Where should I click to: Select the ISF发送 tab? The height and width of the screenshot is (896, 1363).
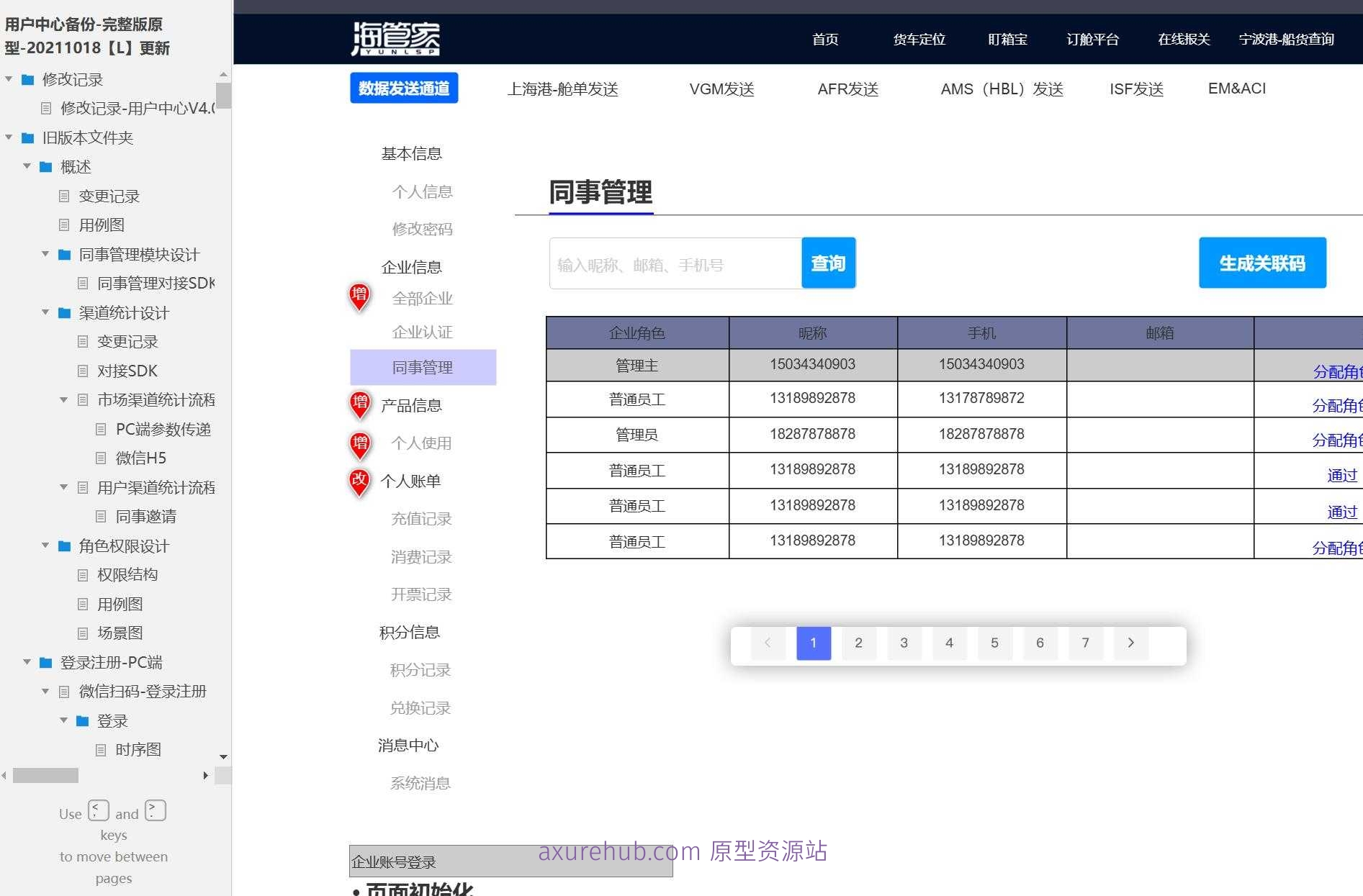point(1137,89)
